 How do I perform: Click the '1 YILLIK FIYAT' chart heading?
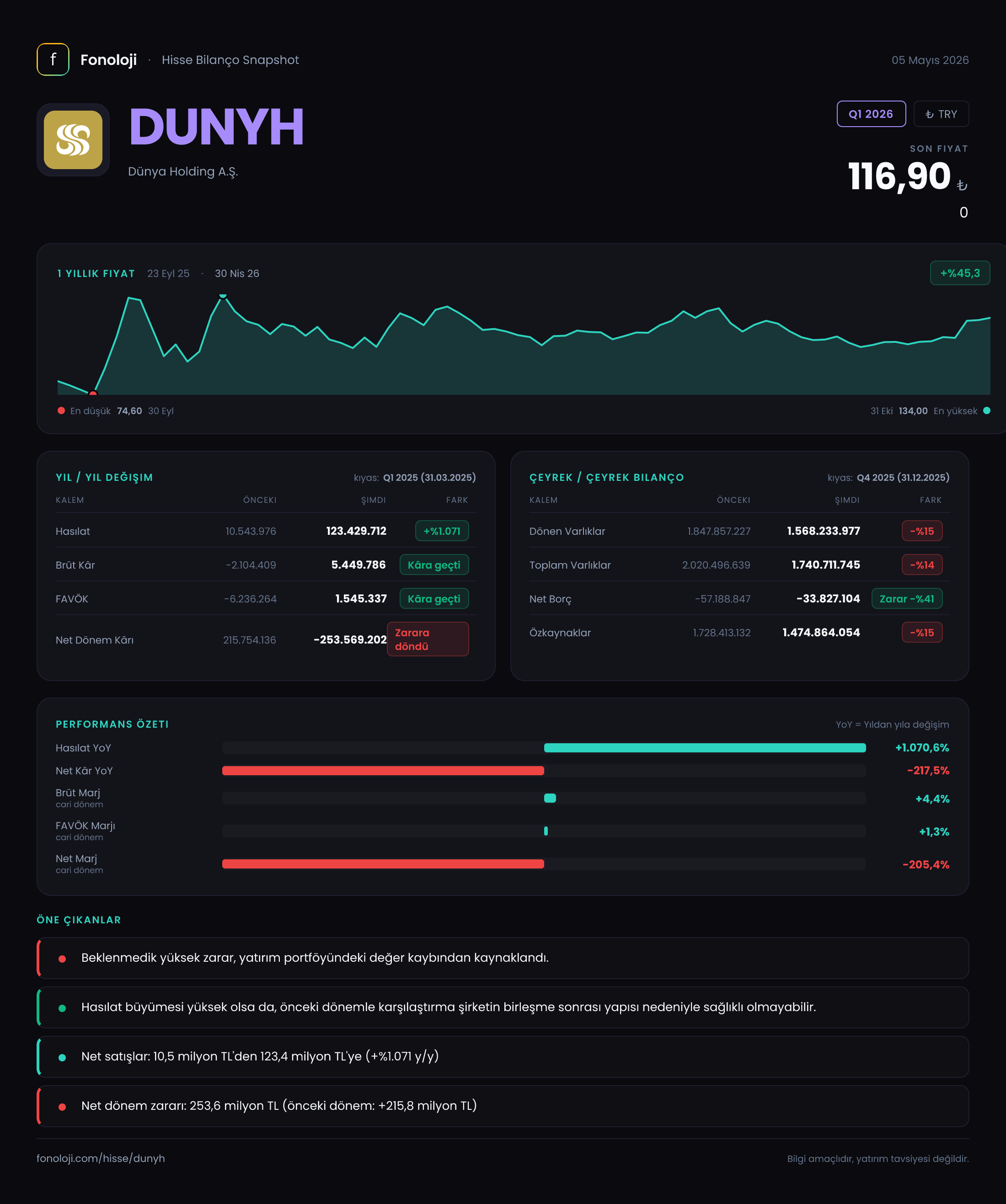pos(96,273)
